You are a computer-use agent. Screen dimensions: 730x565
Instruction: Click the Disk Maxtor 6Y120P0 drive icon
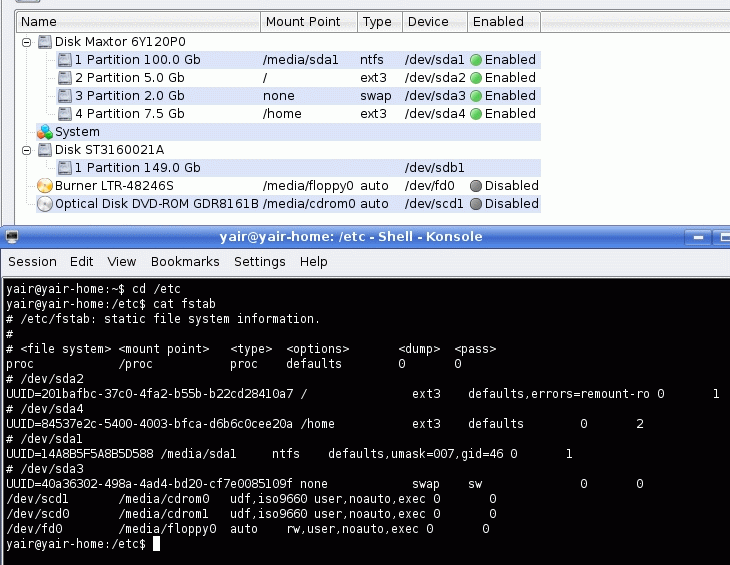pyautogui.click(x=45, y=42)
